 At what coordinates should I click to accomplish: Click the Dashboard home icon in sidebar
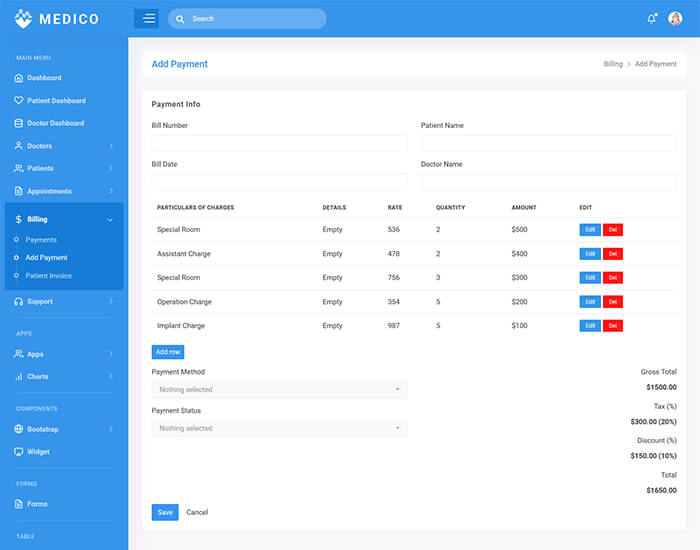(x=18, y=78)
